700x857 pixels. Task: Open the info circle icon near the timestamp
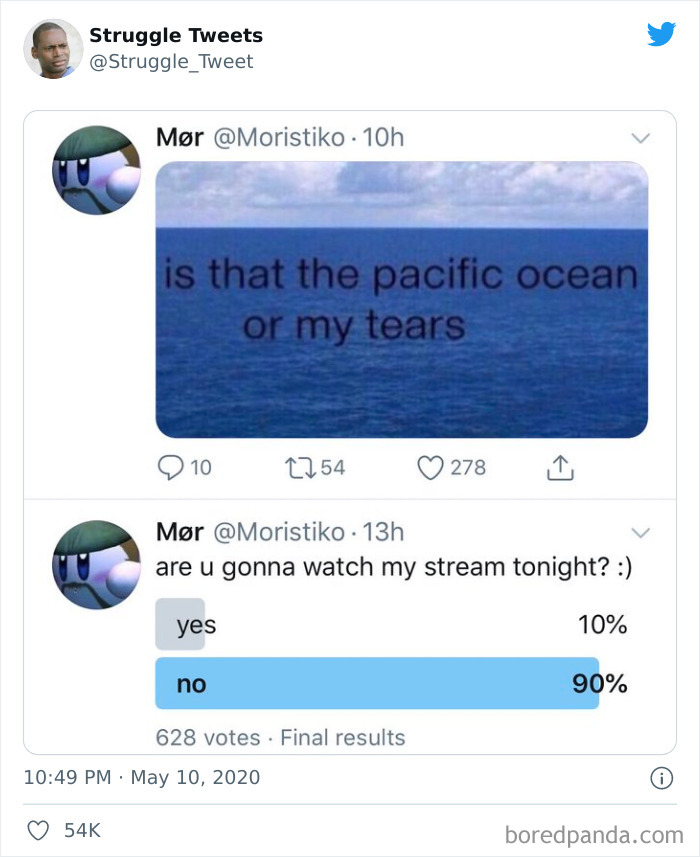[662, 778]
